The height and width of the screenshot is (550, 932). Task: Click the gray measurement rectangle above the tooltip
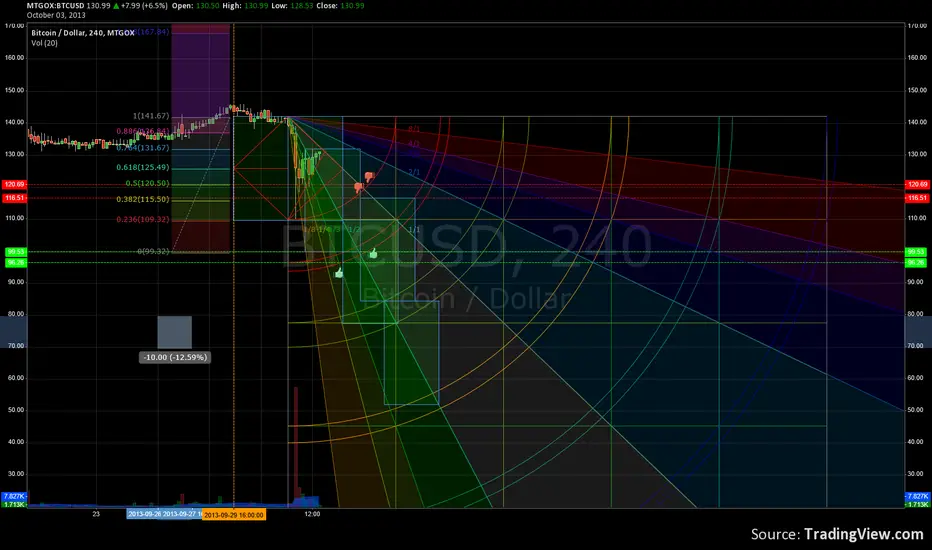tap(175, 332)
